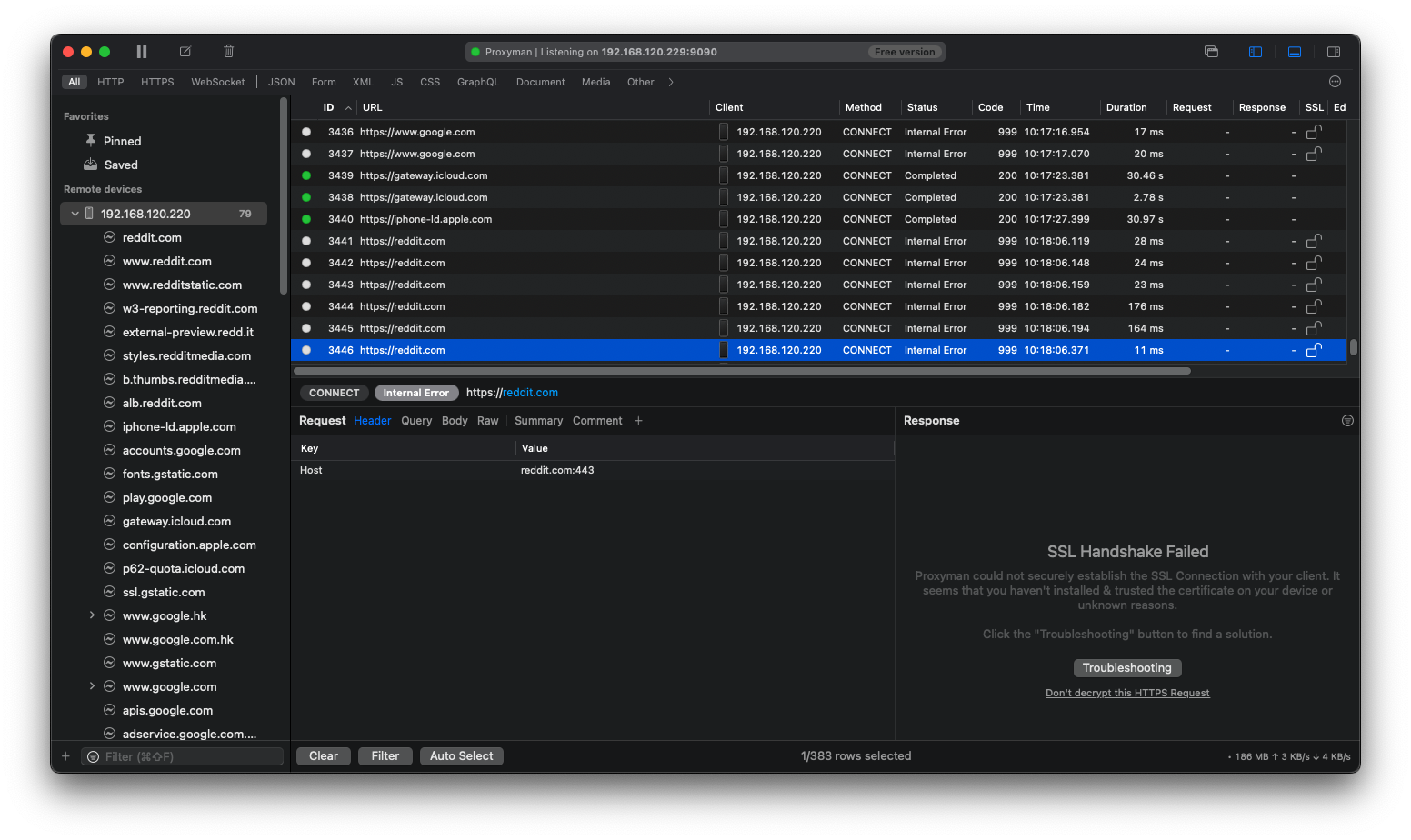Screen dimensions: 1411x840
Task: Open hidden filter tabs via the chevron after Other
Action: tap(671, 81)
